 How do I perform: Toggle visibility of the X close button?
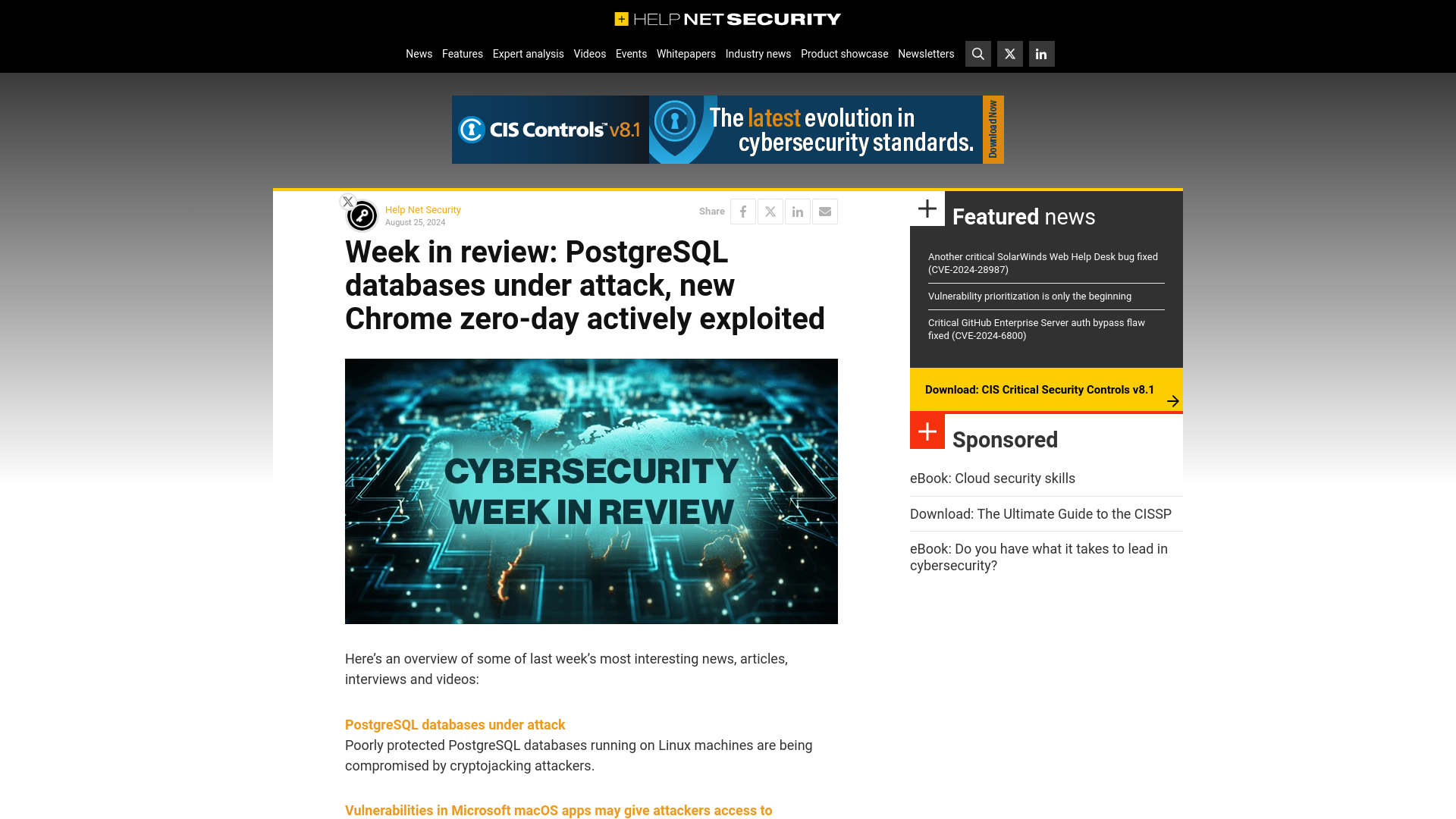pos(348,201)
